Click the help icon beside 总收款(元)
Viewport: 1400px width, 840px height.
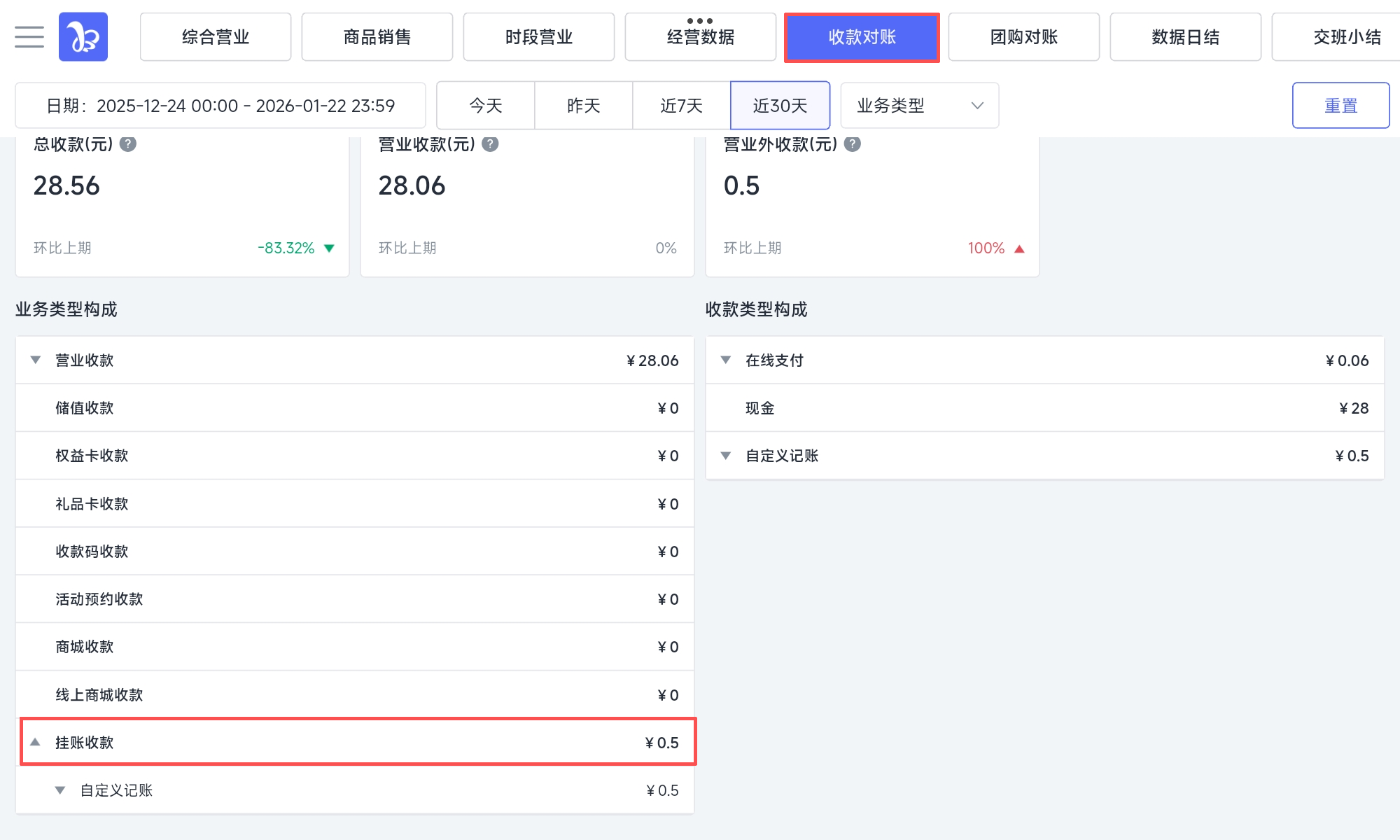pyautogui.click(x=128, y=144)
